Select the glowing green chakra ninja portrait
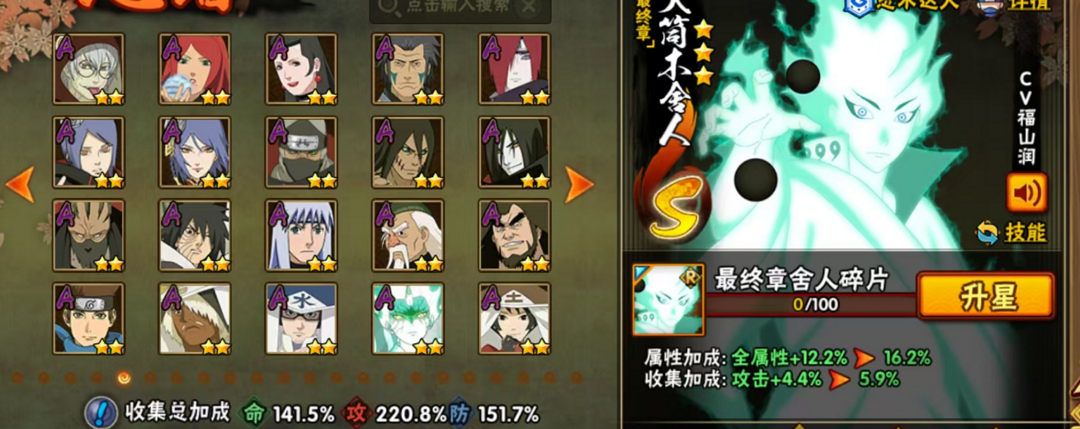Image resolution: width=1080 pixels, height=429 pixels. (x=408, y=318)
